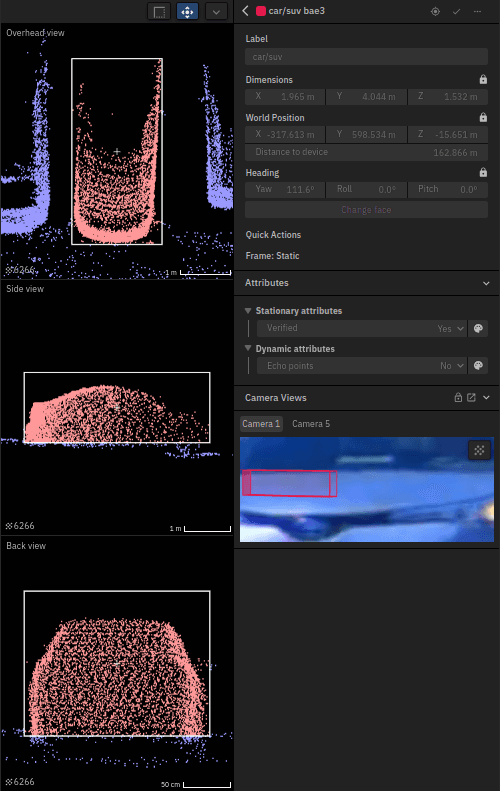Click Side view point count 6266
500x791 pixels.
(20, 526)
